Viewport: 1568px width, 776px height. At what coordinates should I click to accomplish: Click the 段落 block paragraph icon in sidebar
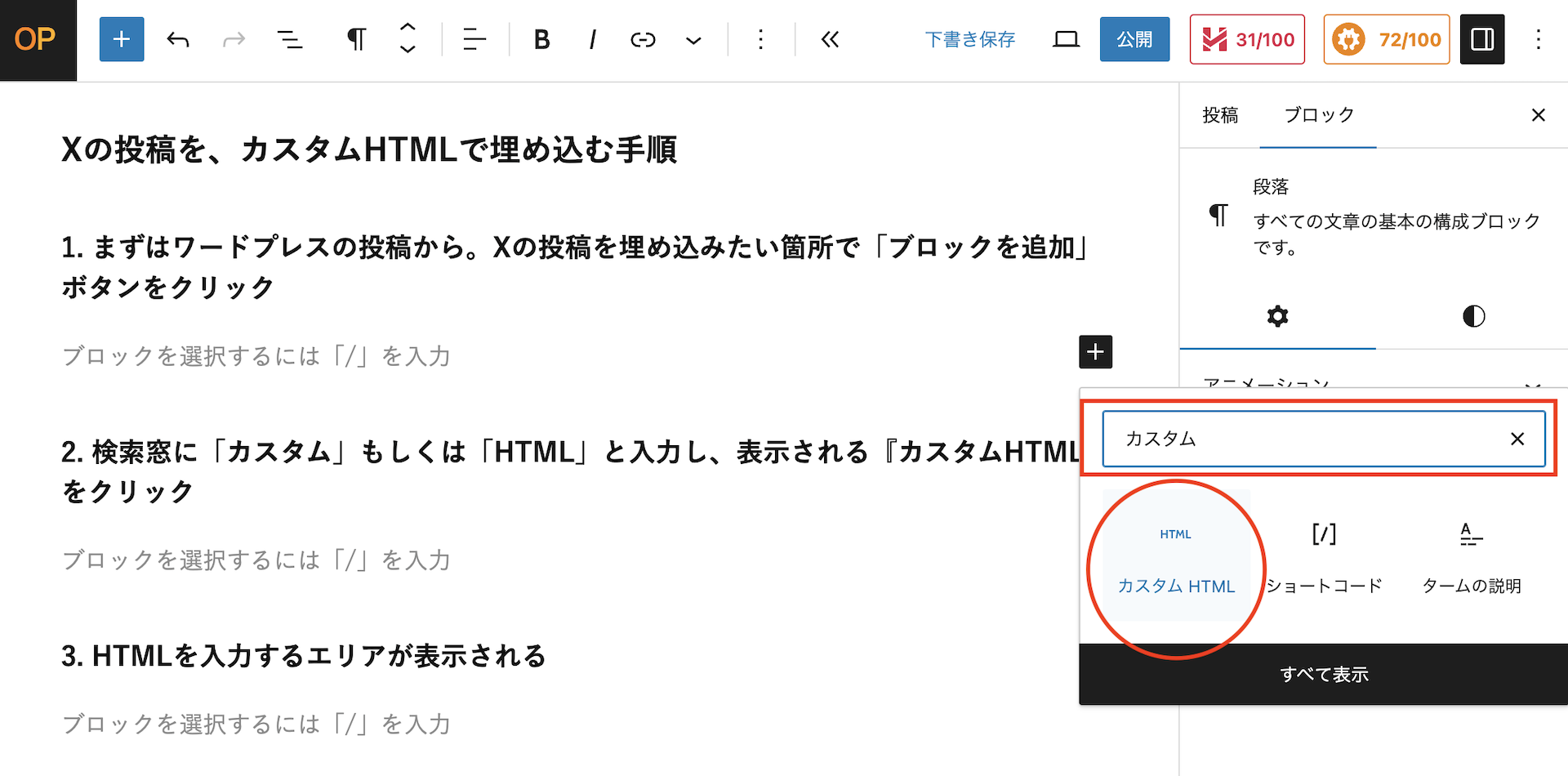point(1218,216)
